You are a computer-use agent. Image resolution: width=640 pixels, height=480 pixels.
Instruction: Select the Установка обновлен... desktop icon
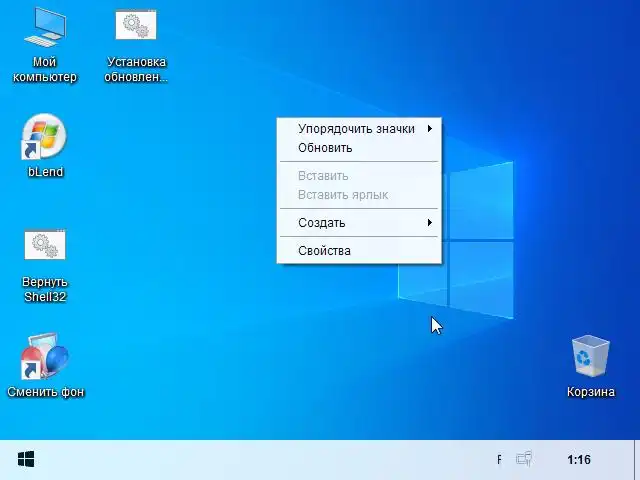coord(136,45)
